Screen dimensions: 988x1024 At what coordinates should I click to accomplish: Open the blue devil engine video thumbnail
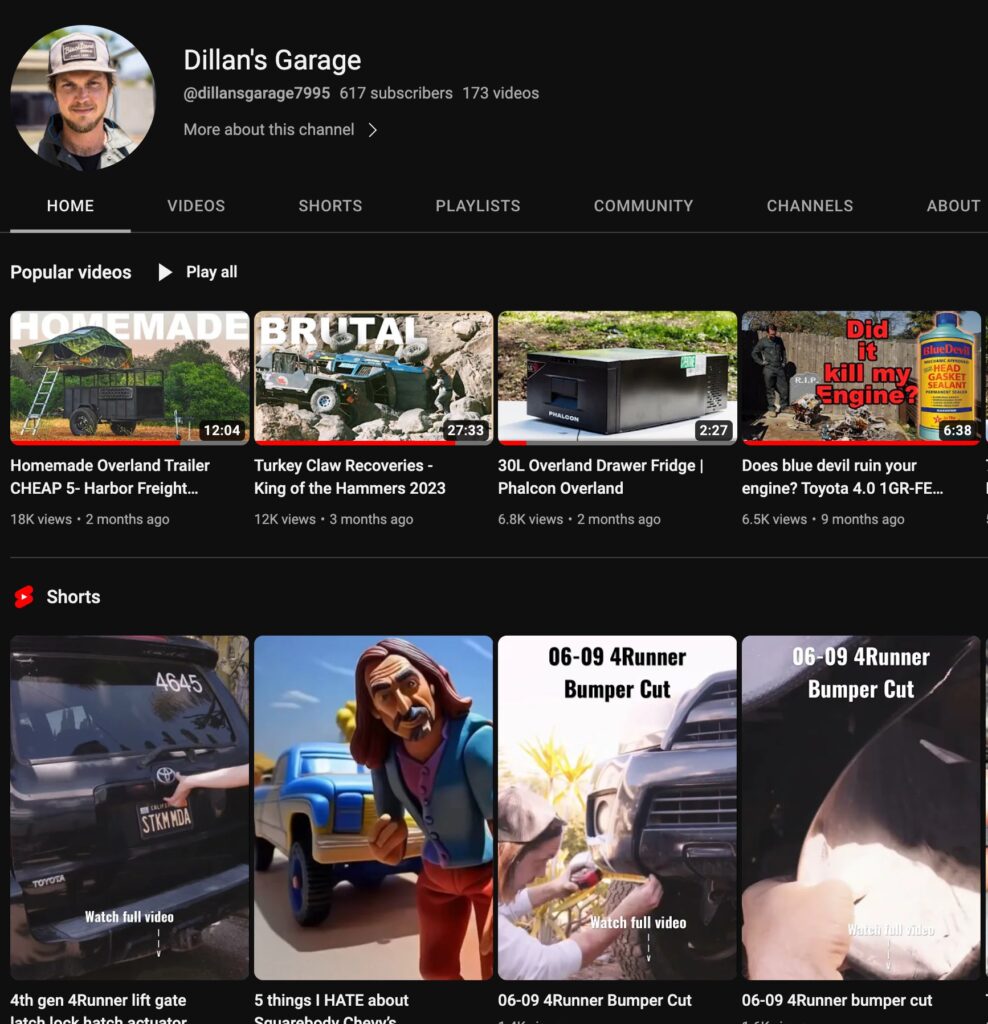[861, 378]
